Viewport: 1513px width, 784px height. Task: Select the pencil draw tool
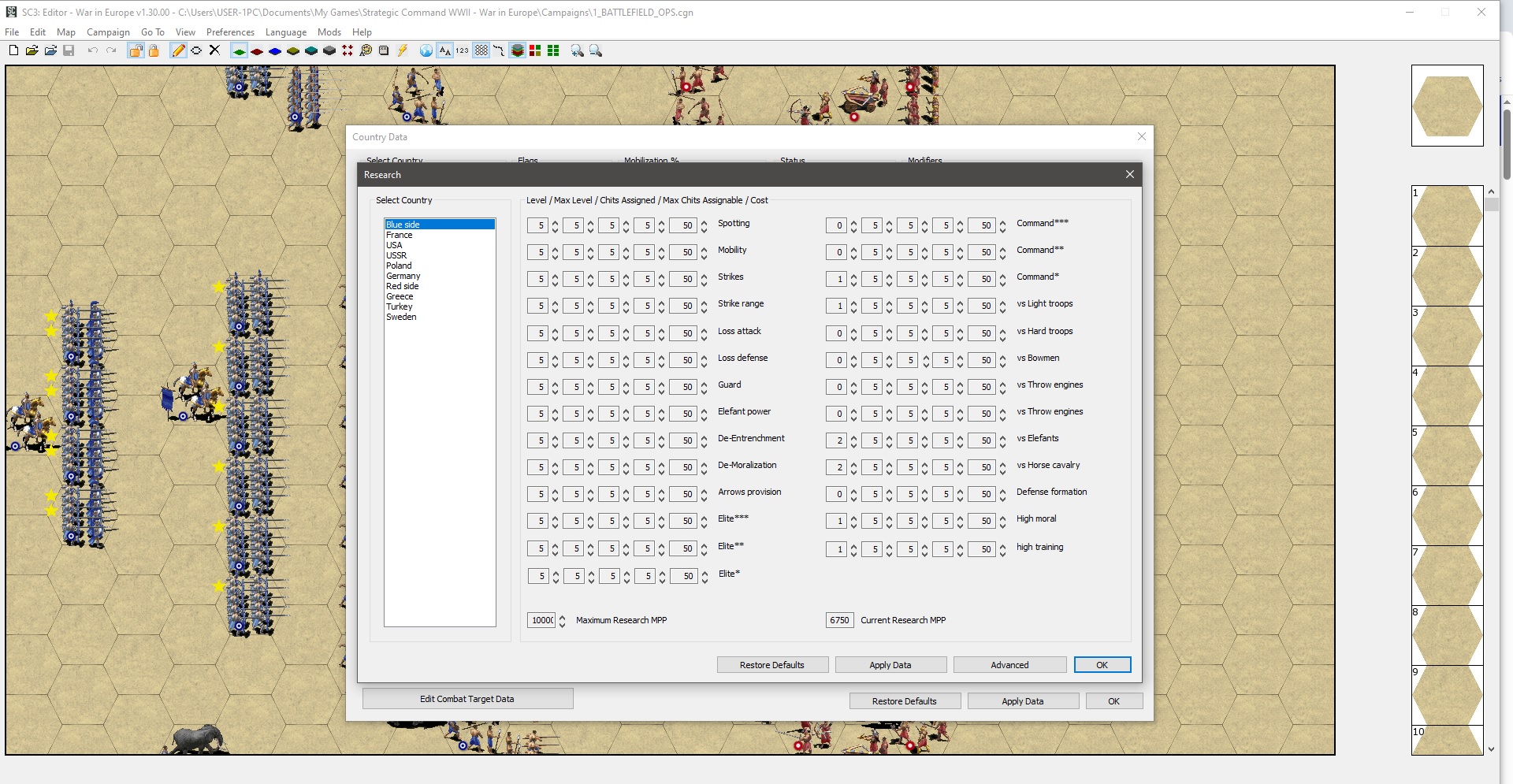click(x=178, y=50)
